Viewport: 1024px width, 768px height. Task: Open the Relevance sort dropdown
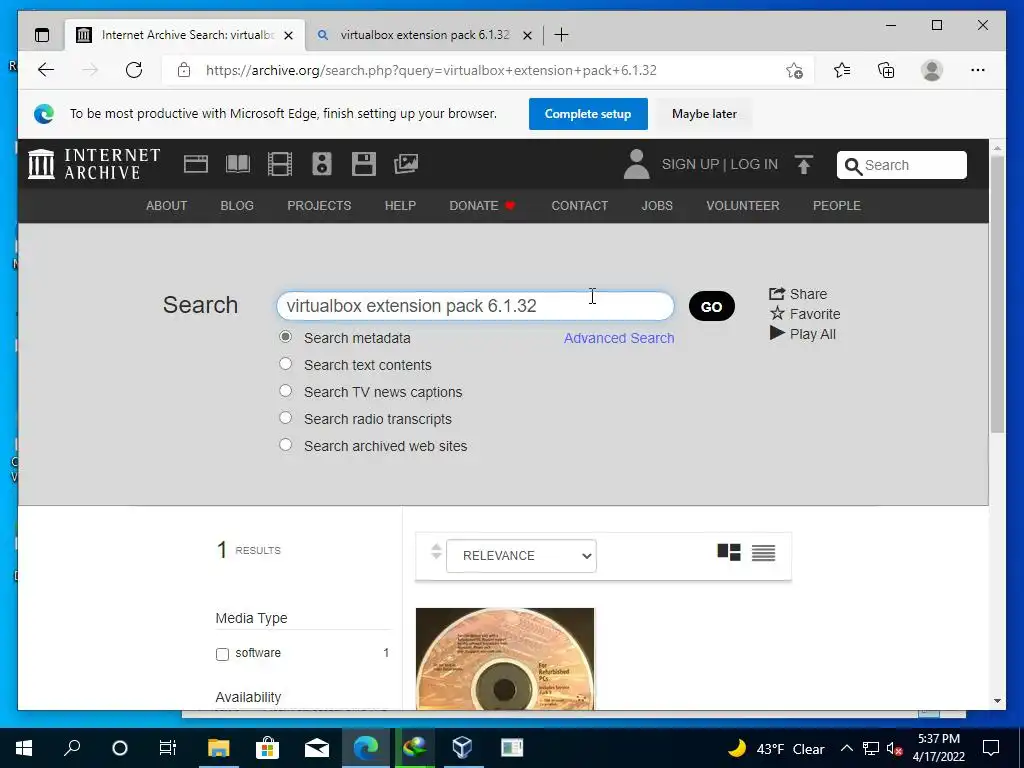click(521, 556)
